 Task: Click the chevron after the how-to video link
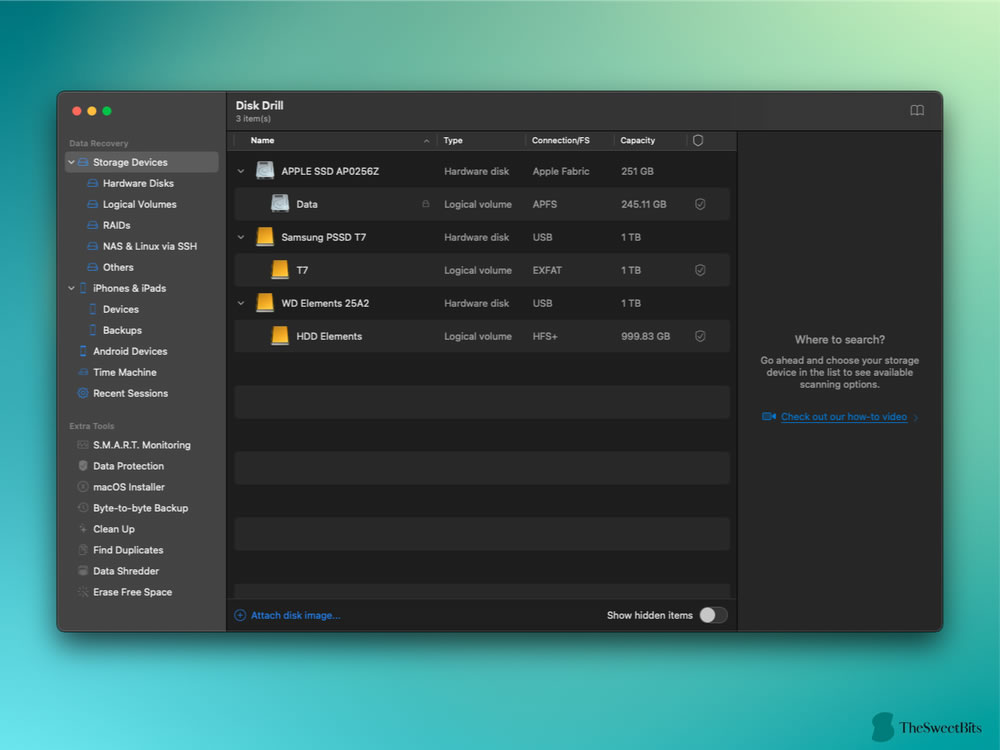[916, 418]
